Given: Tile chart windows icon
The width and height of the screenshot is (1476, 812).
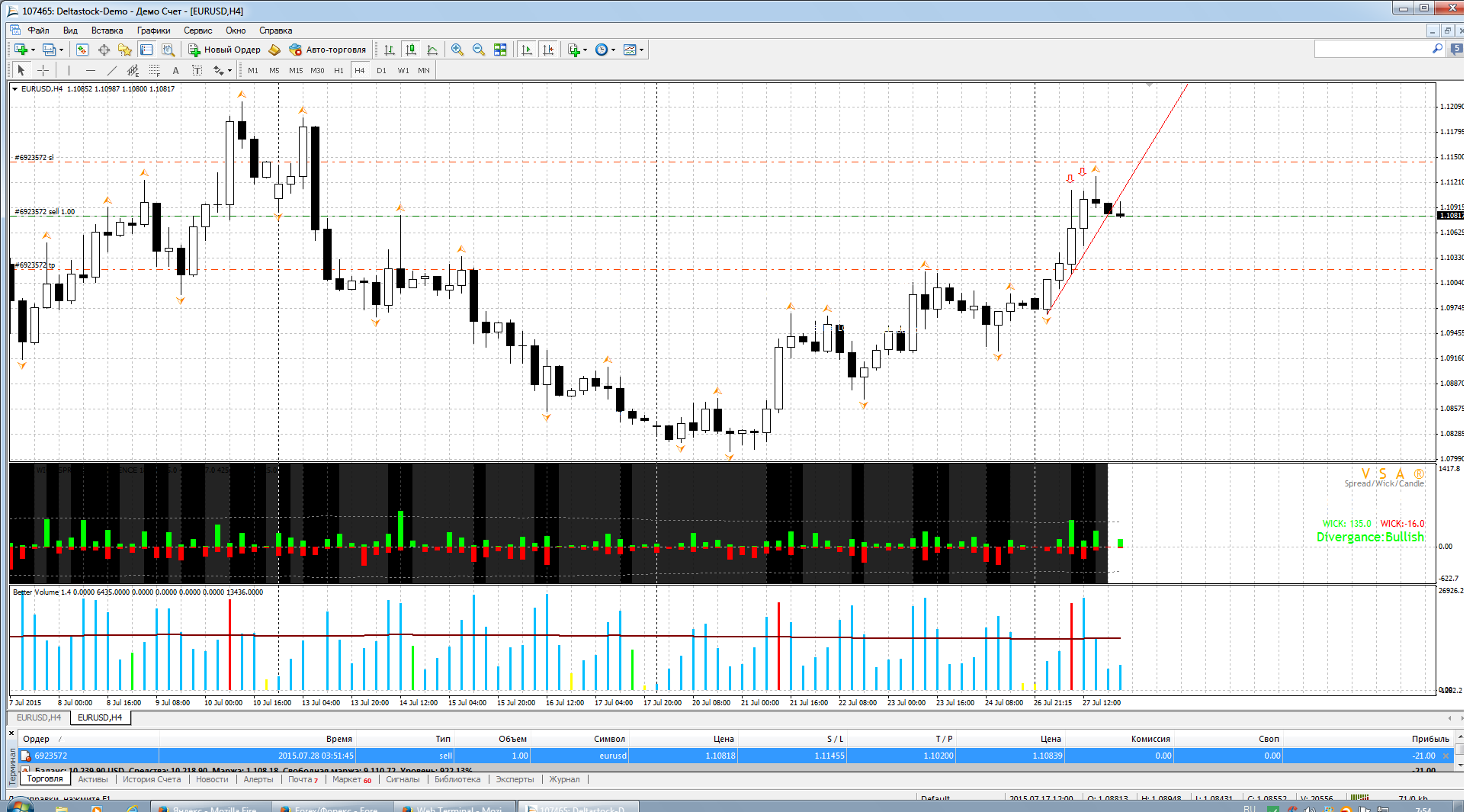Looking at the screenshot, I should 500,50.
